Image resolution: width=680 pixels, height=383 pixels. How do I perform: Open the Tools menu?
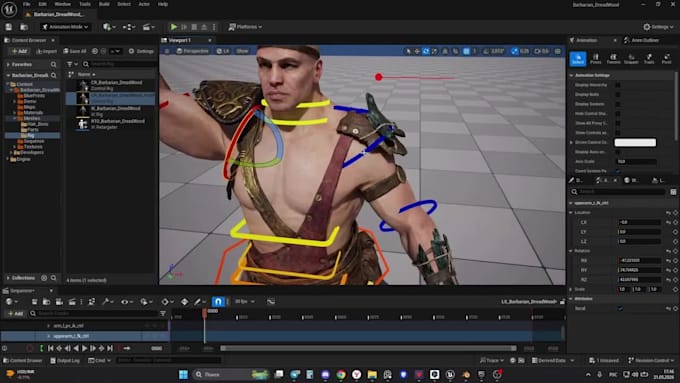pyautogui.click(x=85, y=4)
